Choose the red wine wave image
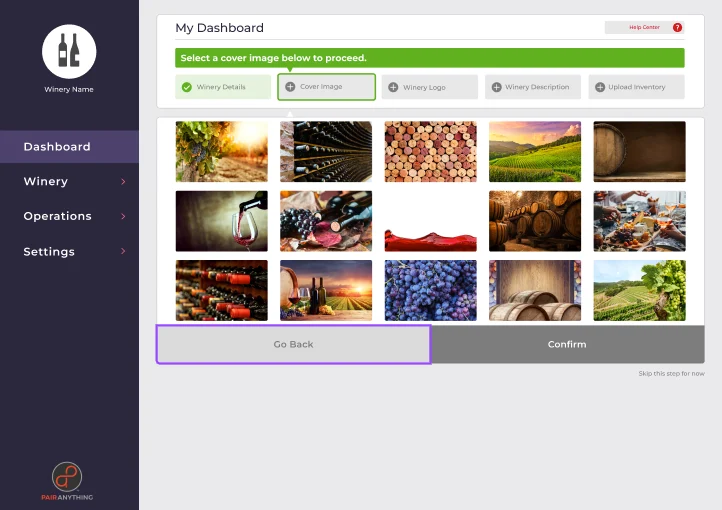The height and width of the screenshot is (510, 722). point(431,221)
